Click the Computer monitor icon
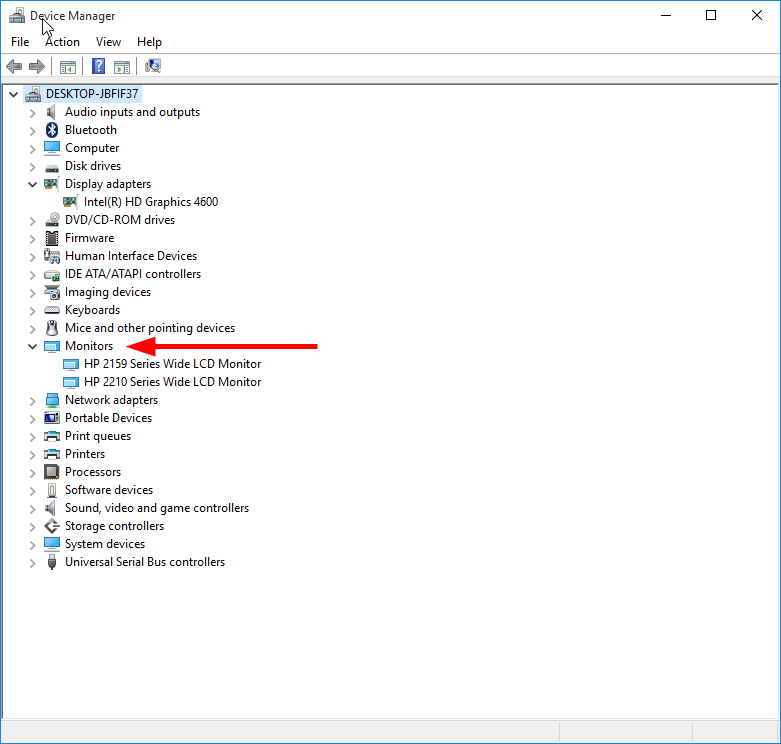The width and height of the screenshot is (781, 744). coord(52,148)
